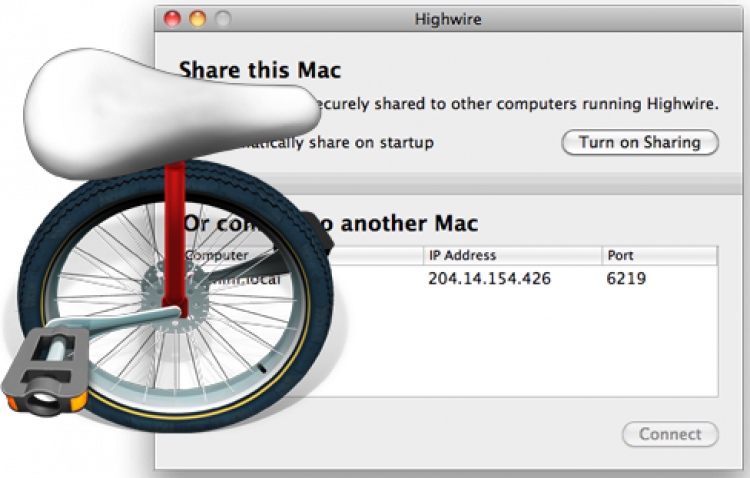Click the 'share on startup' option label
750x478 pixels.
(371, 143)
